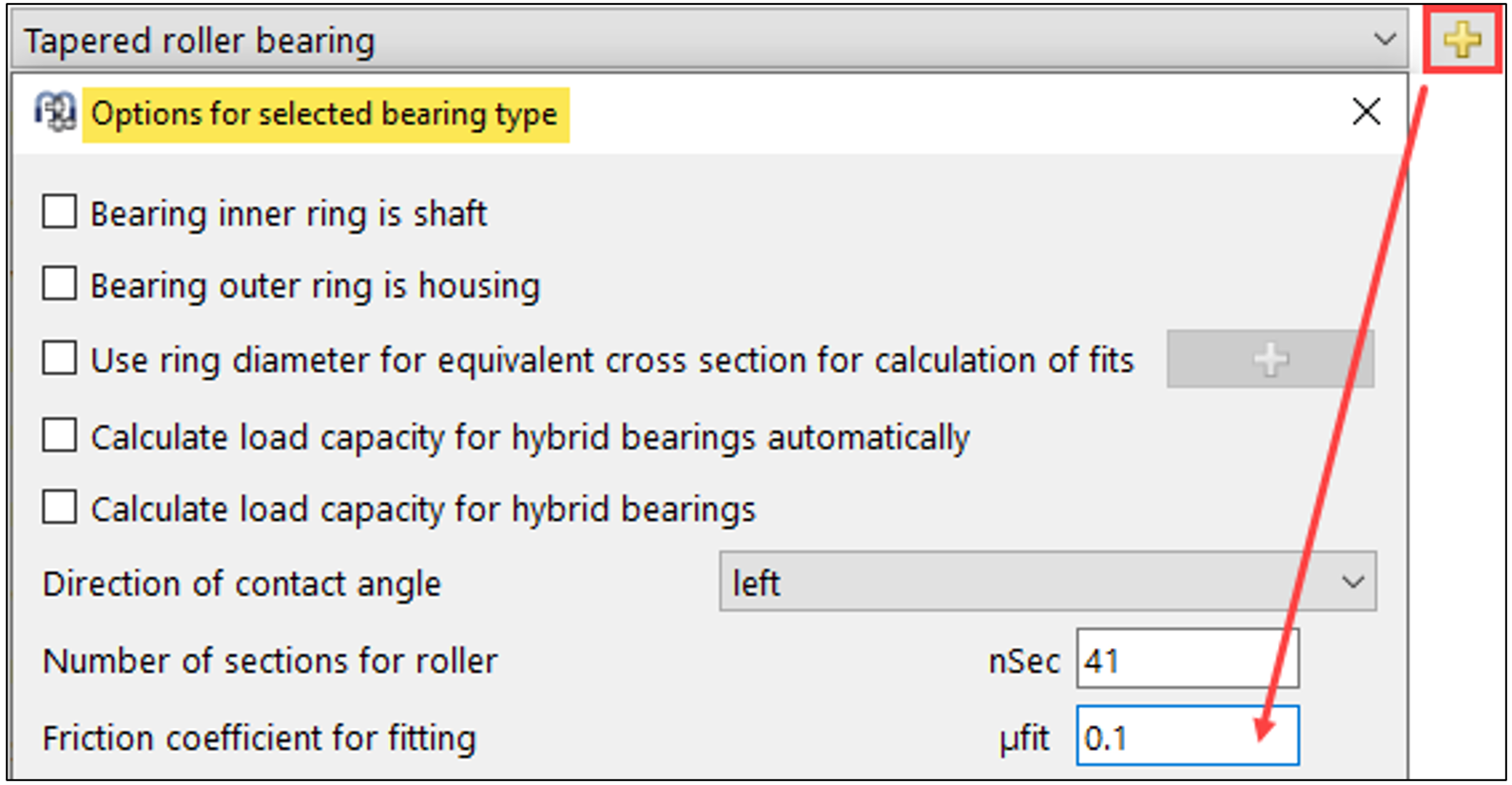Click the yellow plus button beside bearing type

[1462, 40]
